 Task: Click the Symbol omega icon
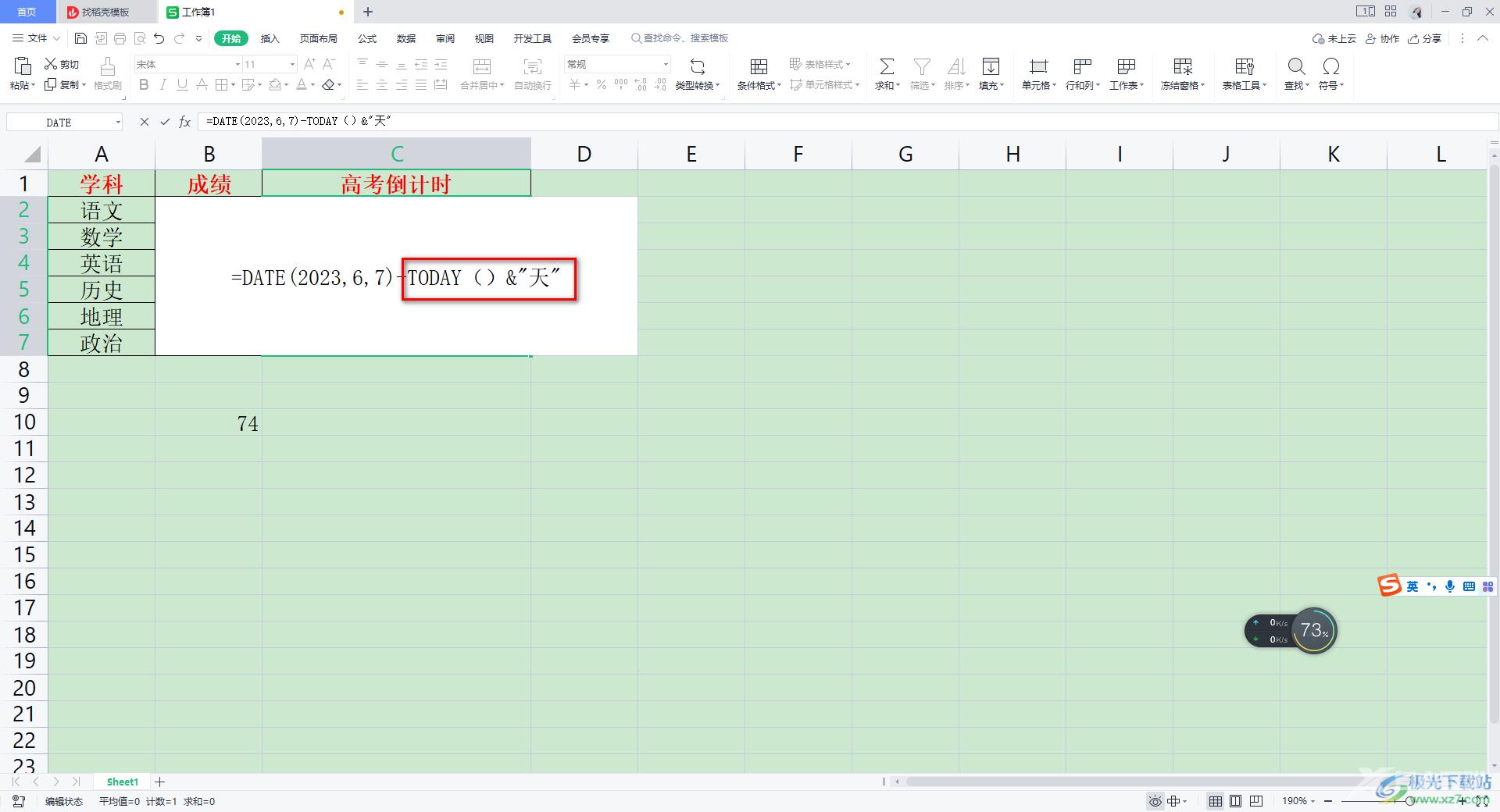(1331, 66)
